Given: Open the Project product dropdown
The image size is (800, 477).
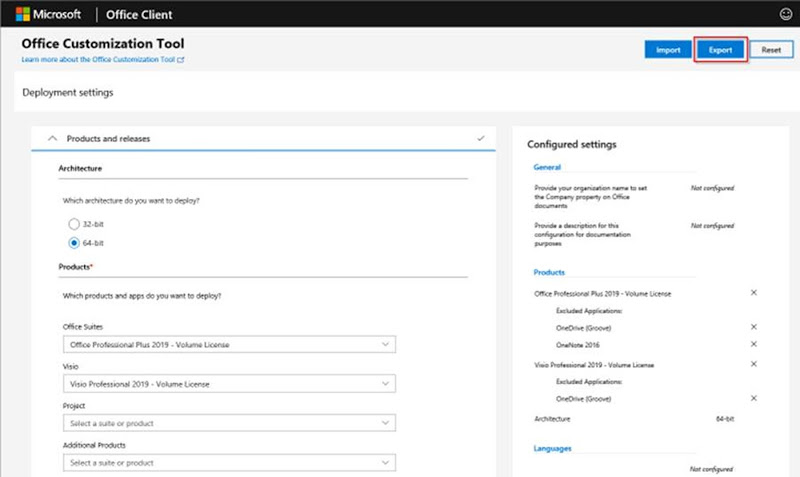Looking at the screenshot, I should 229,423.
